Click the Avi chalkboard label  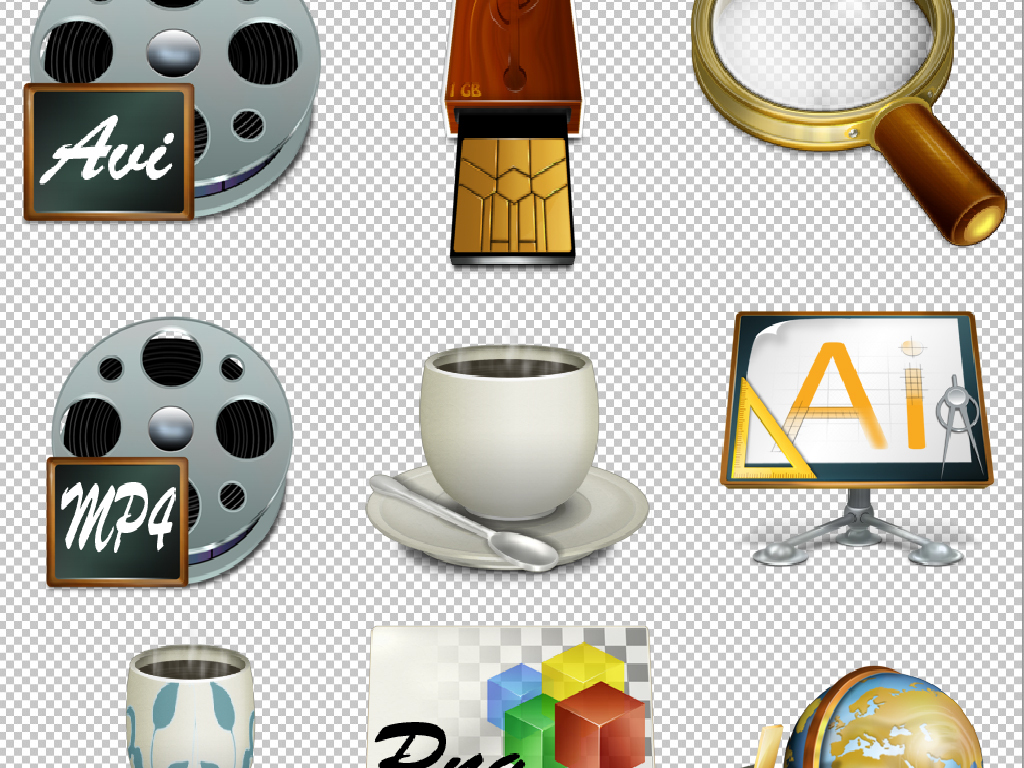tap(108, 152)
